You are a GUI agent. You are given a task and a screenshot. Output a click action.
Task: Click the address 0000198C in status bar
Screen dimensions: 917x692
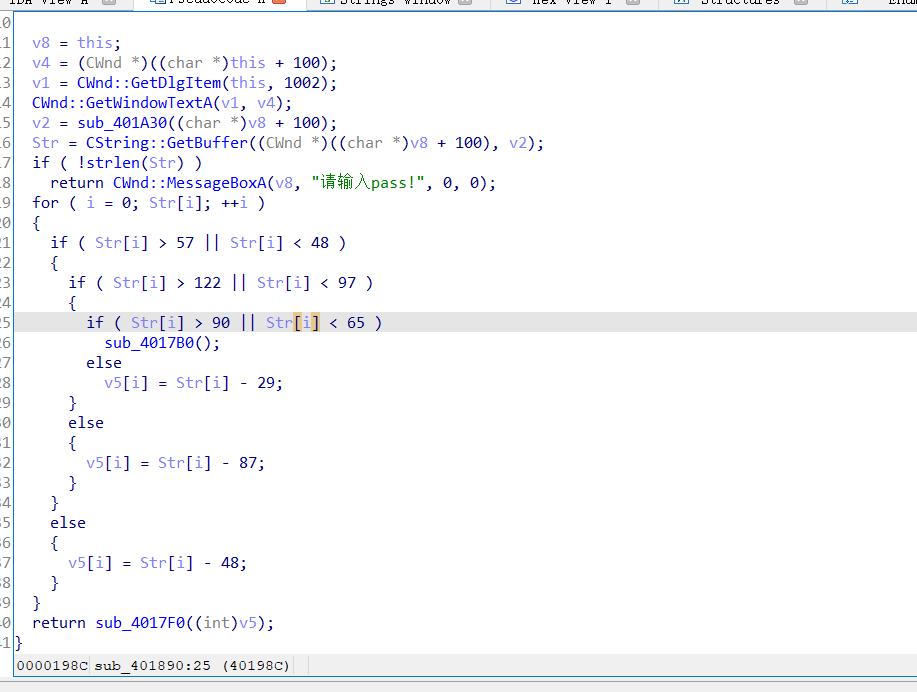point(52,666)
